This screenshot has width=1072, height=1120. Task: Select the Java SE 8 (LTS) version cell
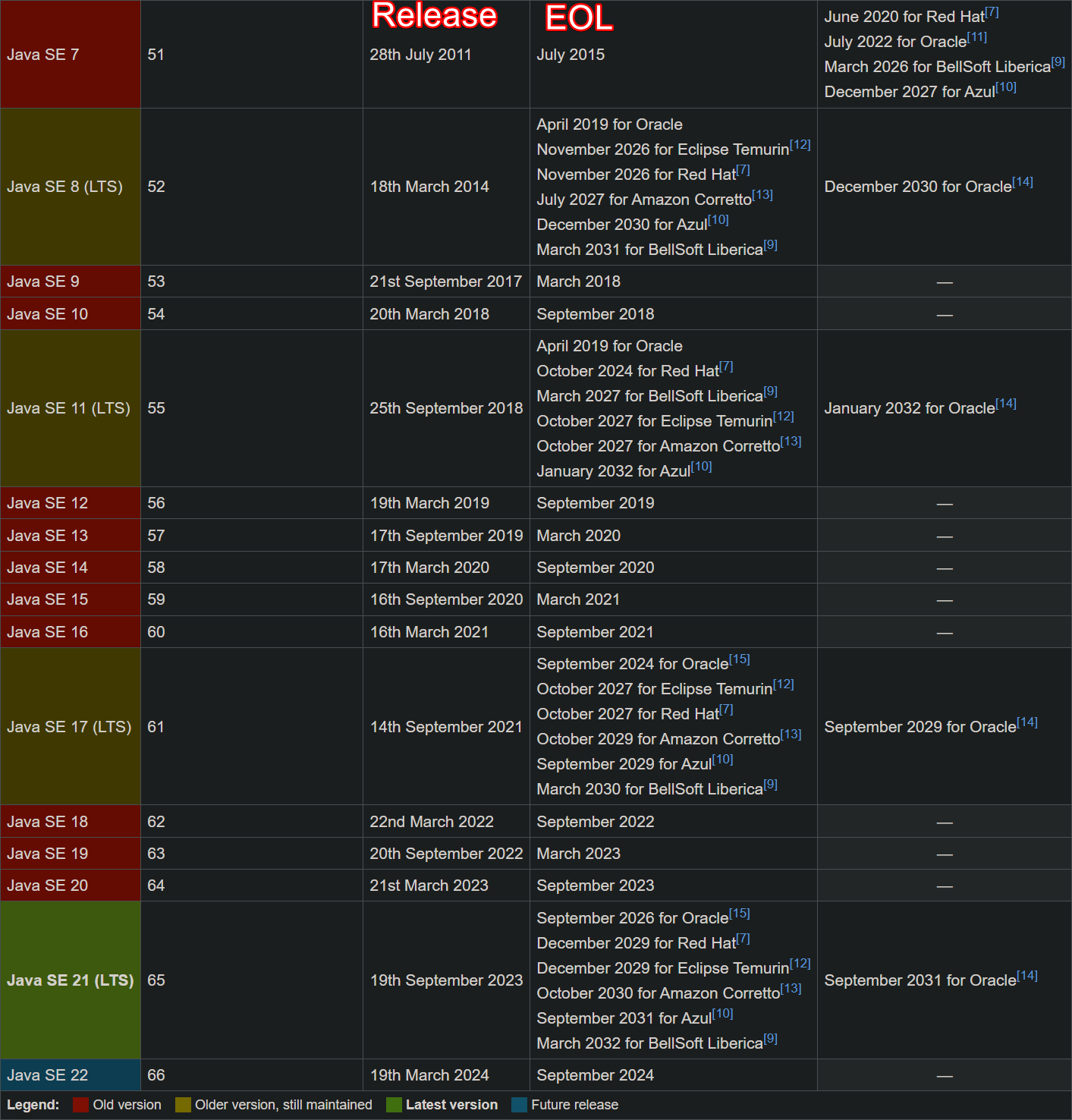(x=71, y=187)
